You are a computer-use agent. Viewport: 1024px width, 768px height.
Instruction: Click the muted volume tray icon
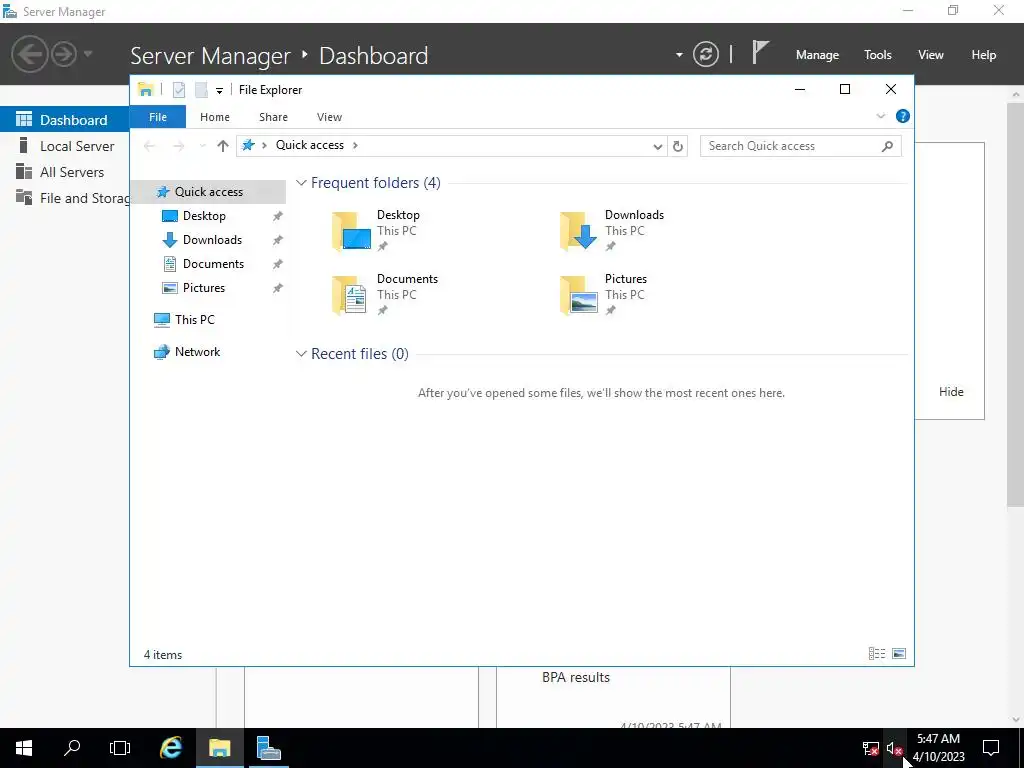pyautogui.click(x=894, y=748)
